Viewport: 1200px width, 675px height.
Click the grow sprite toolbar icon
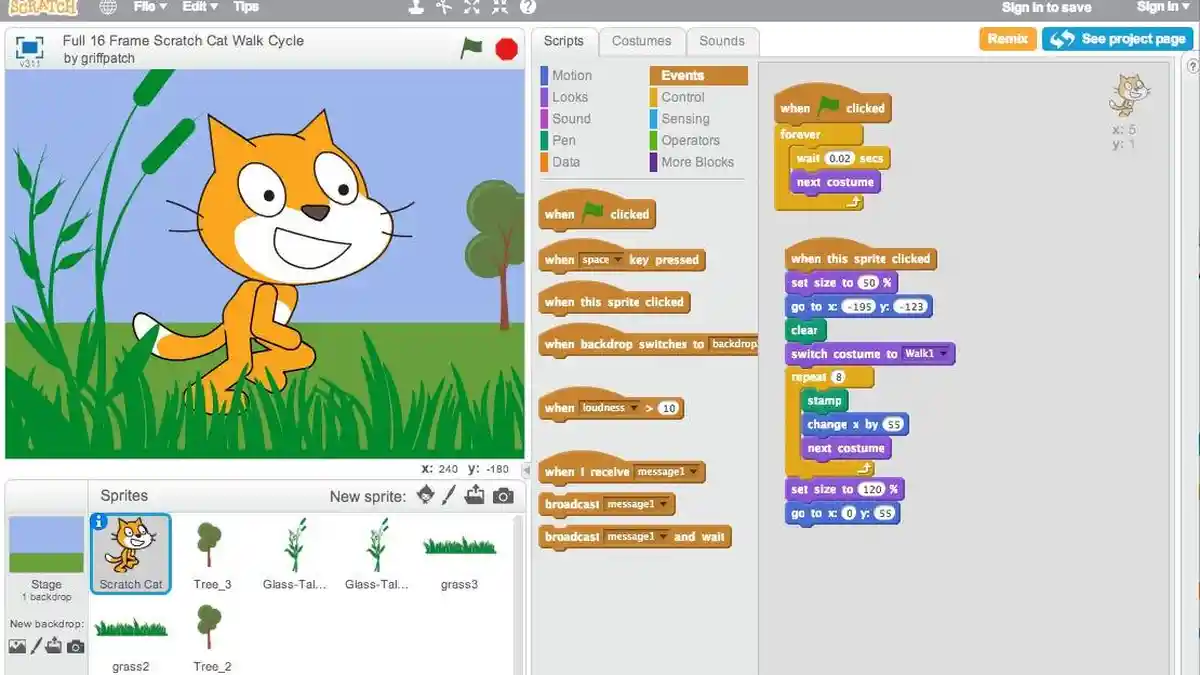tap(472, 8)
